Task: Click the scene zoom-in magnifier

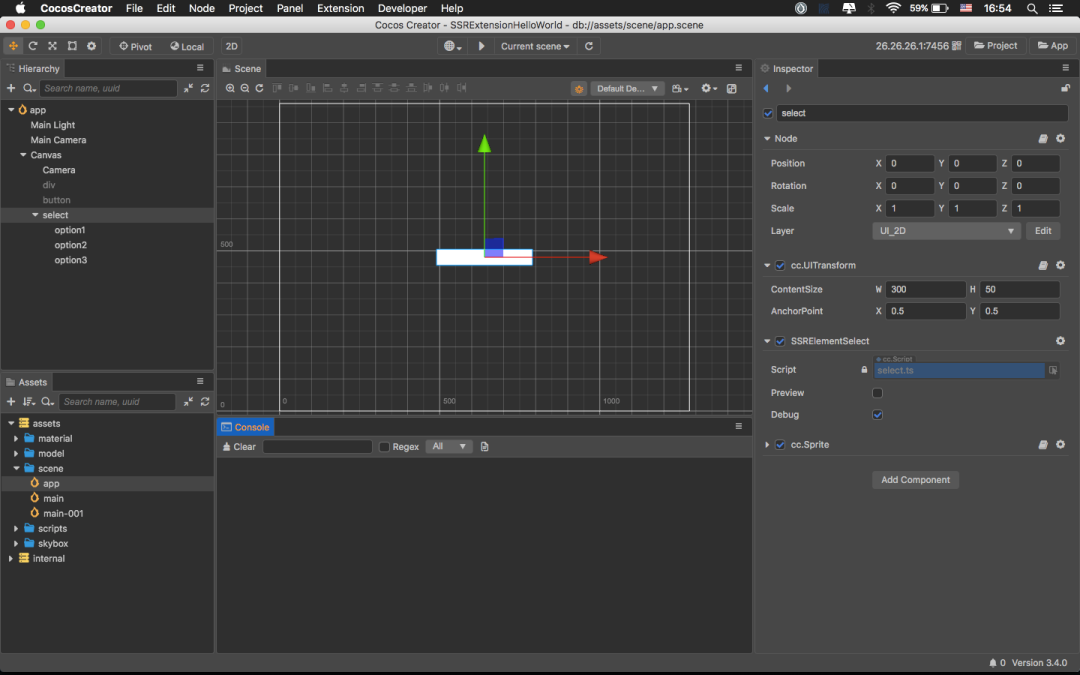Action: pyautogui.click(x=230, y=88)
